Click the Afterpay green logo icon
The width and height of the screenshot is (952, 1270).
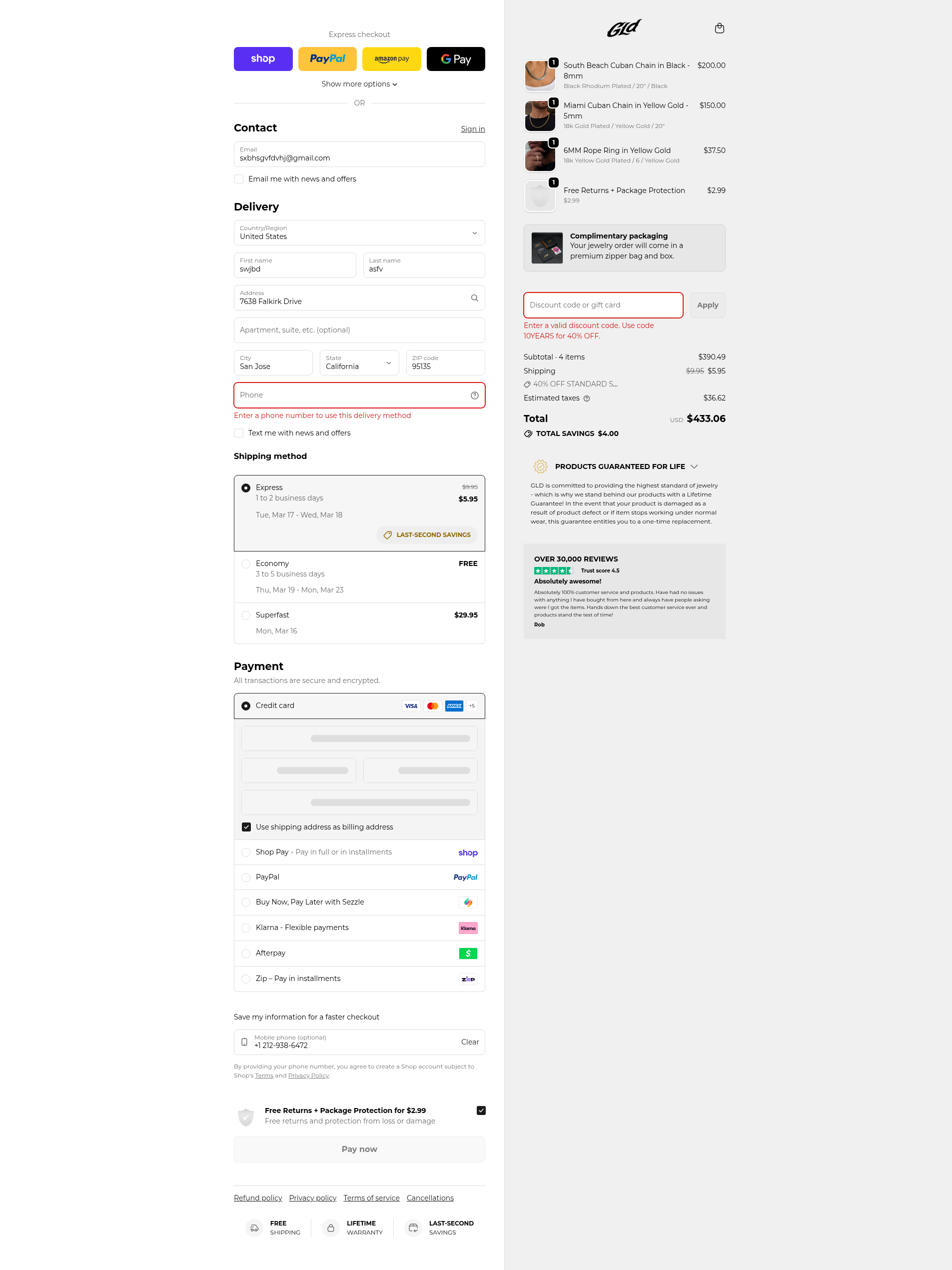tap(468, 953)
